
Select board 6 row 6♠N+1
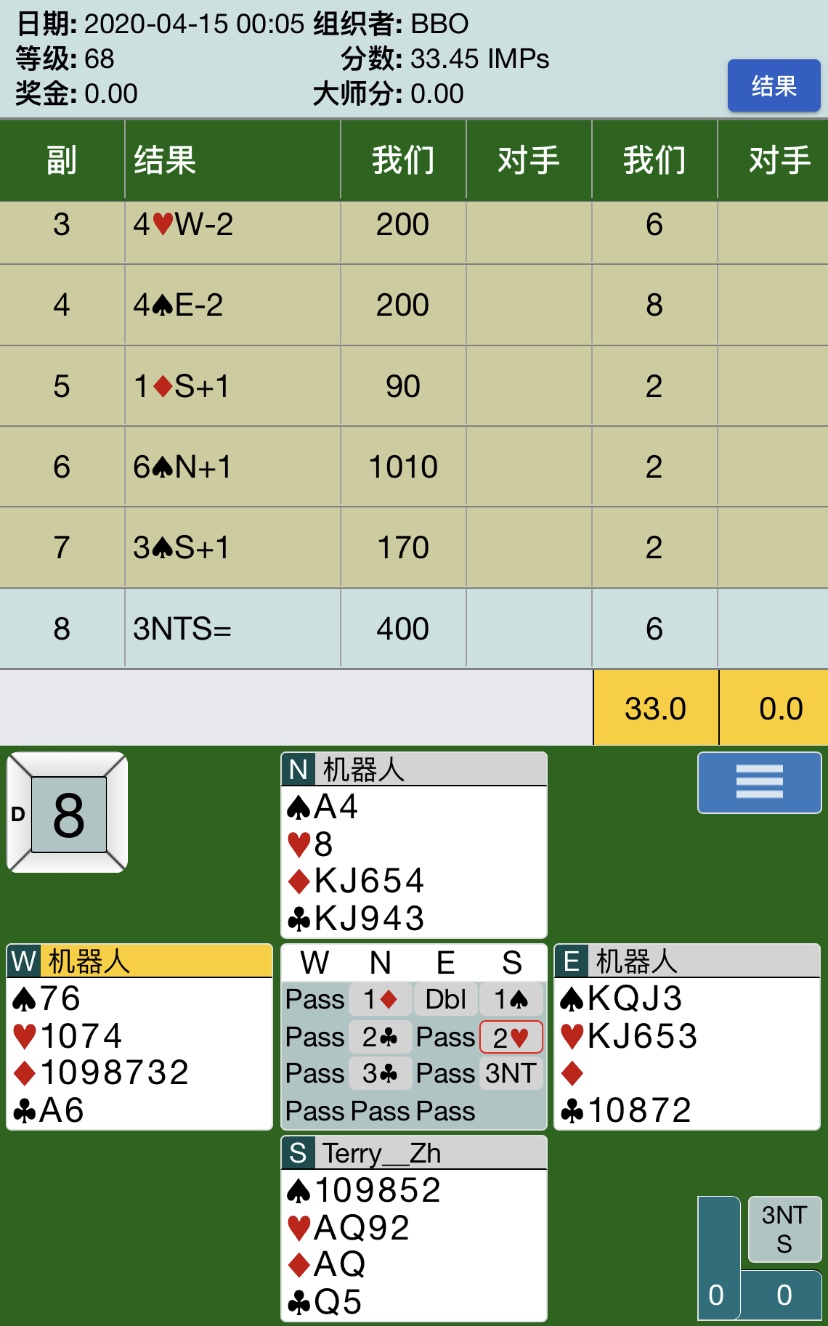pyautogui.click(x=414, y=467)
